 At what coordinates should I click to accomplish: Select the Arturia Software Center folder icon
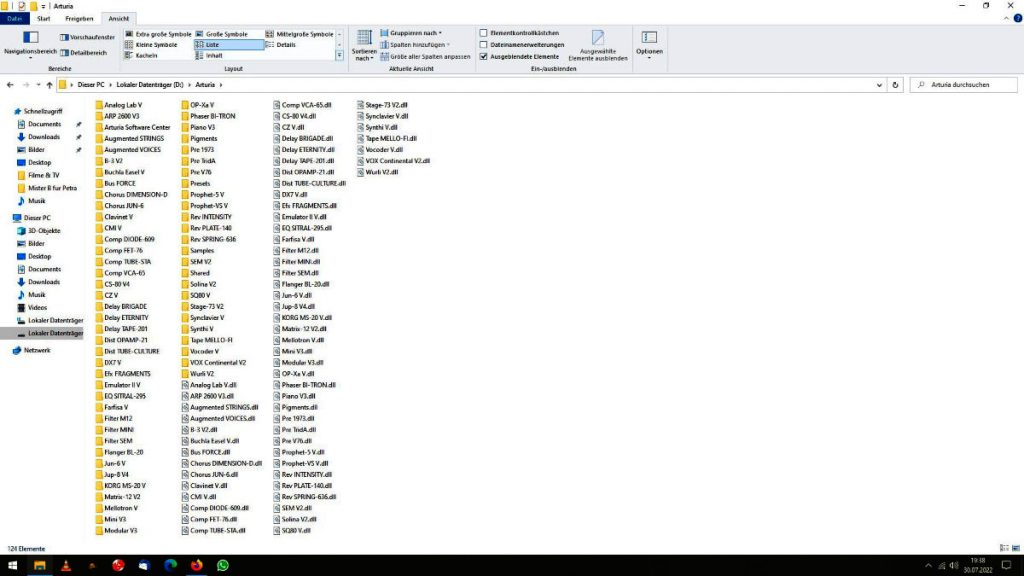99,127
